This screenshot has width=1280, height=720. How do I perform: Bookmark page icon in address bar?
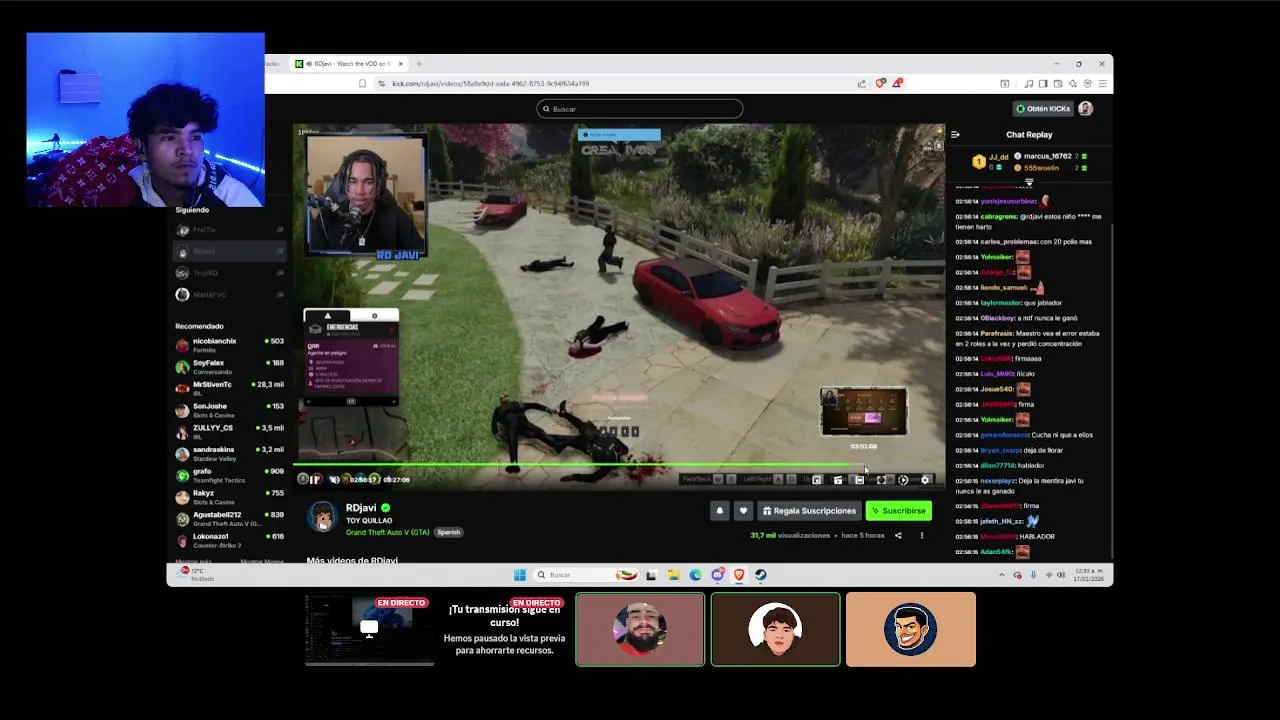click(362, 84)
